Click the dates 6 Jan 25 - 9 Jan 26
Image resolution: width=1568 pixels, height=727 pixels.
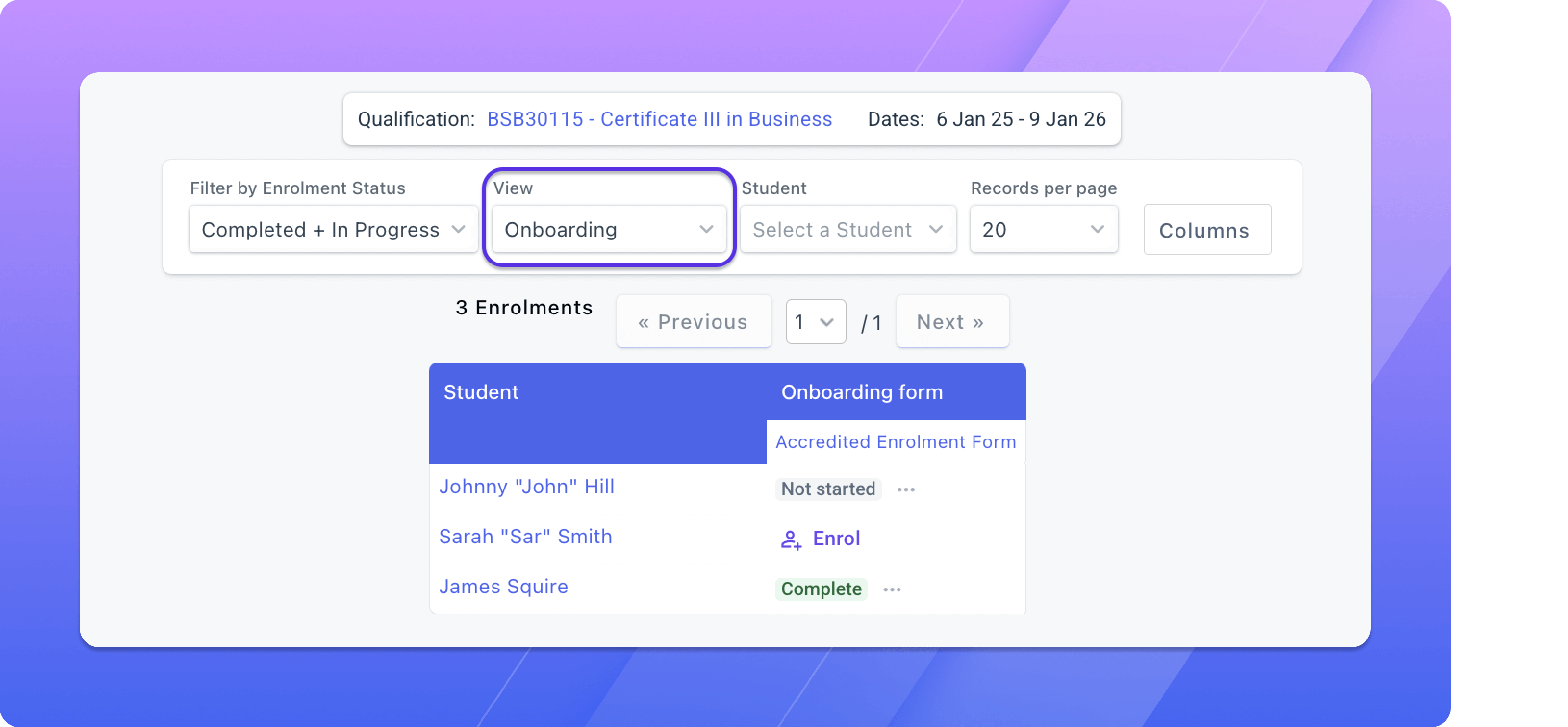coord(1021,119)
